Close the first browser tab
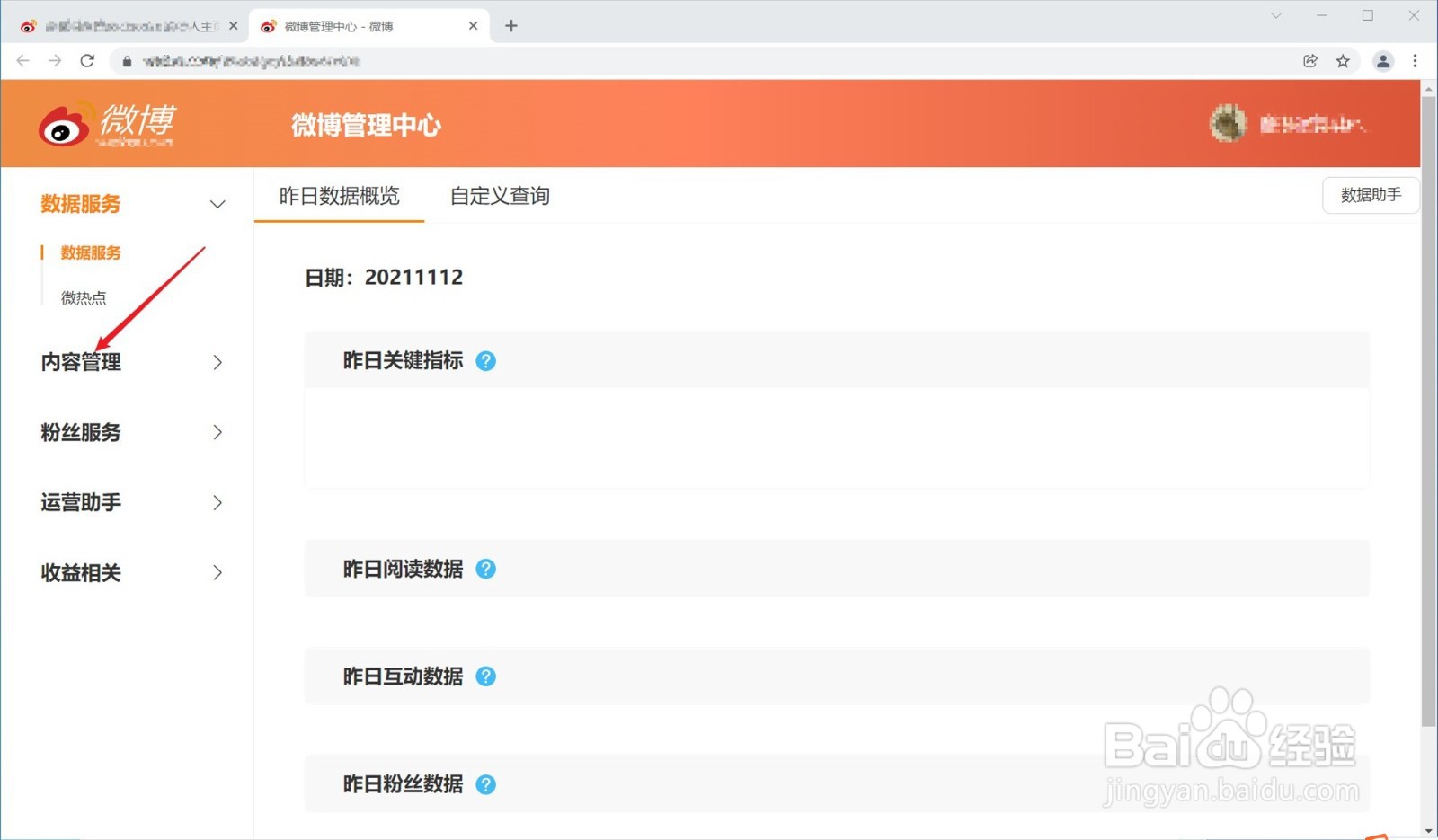This screenshot has width=1438, height=840. click(x=233, y=26)
